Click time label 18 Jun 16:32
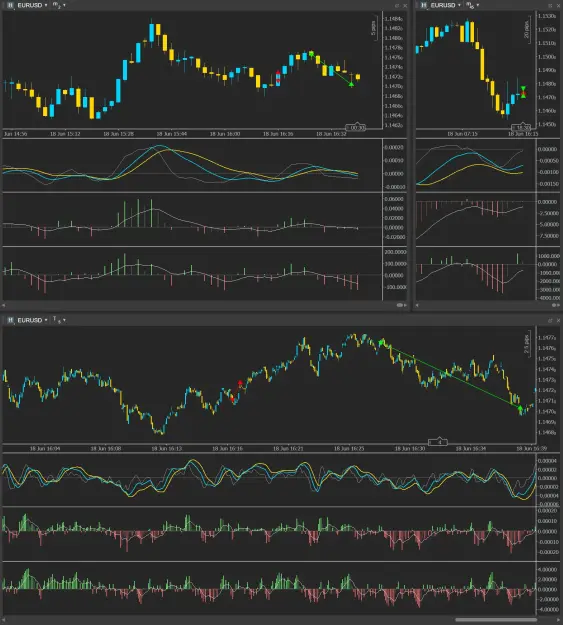Screen dimensions: 563x625 331,134
